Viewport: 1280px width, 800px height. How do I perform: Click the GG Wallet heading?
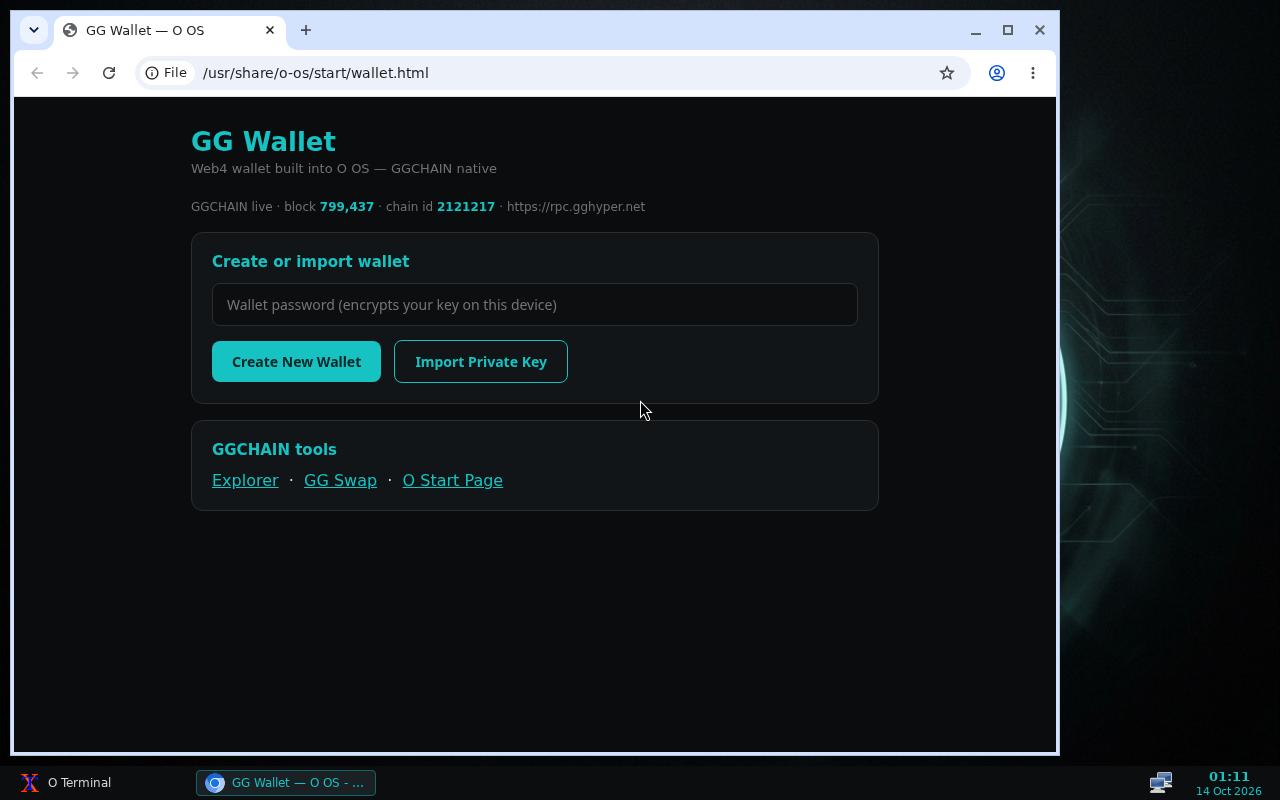click(263, 142)
